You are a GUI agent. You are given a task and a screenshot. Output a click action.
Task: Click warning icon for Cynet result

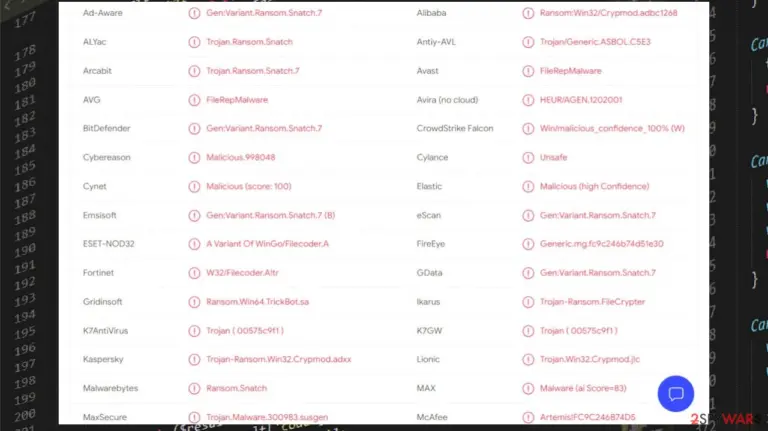coord(194,186)
